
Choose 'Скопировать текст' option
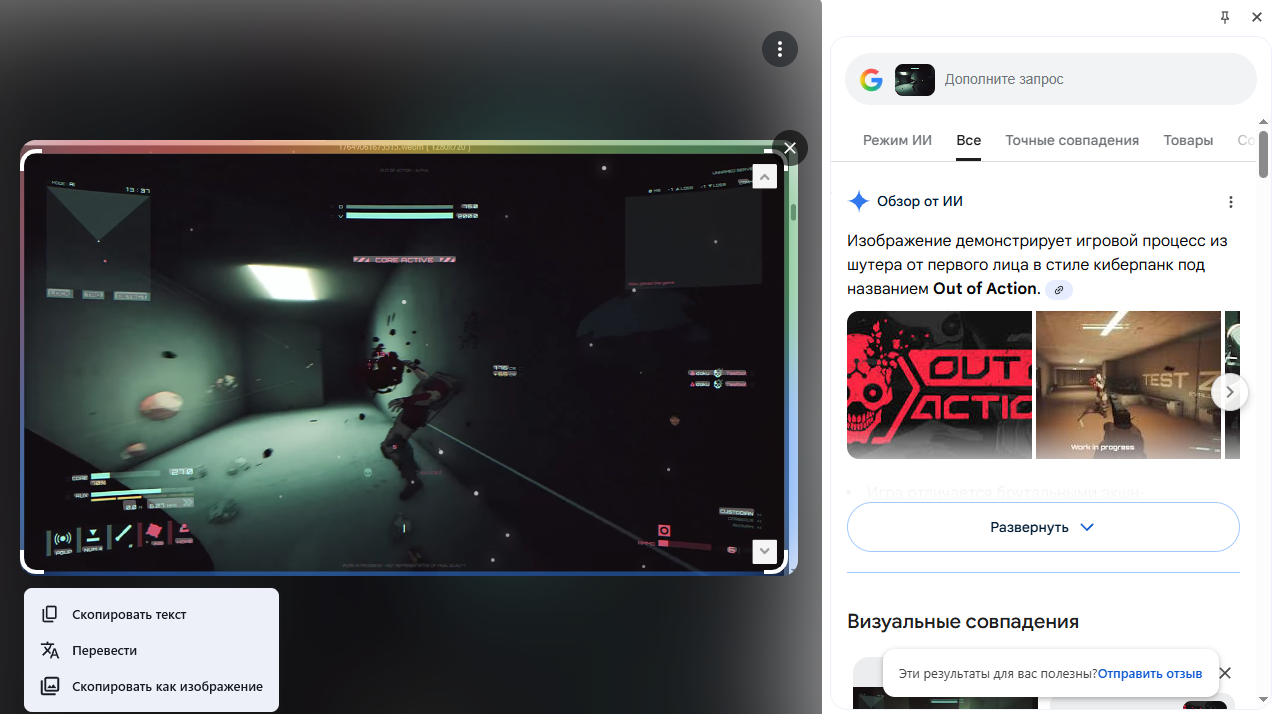151,614
